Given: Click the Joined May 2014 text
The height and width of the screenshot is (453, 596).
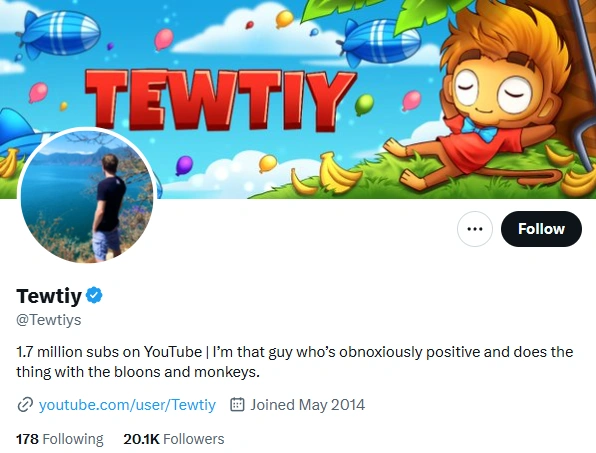Looking at the screenshot, I should [x=308, y=405].
